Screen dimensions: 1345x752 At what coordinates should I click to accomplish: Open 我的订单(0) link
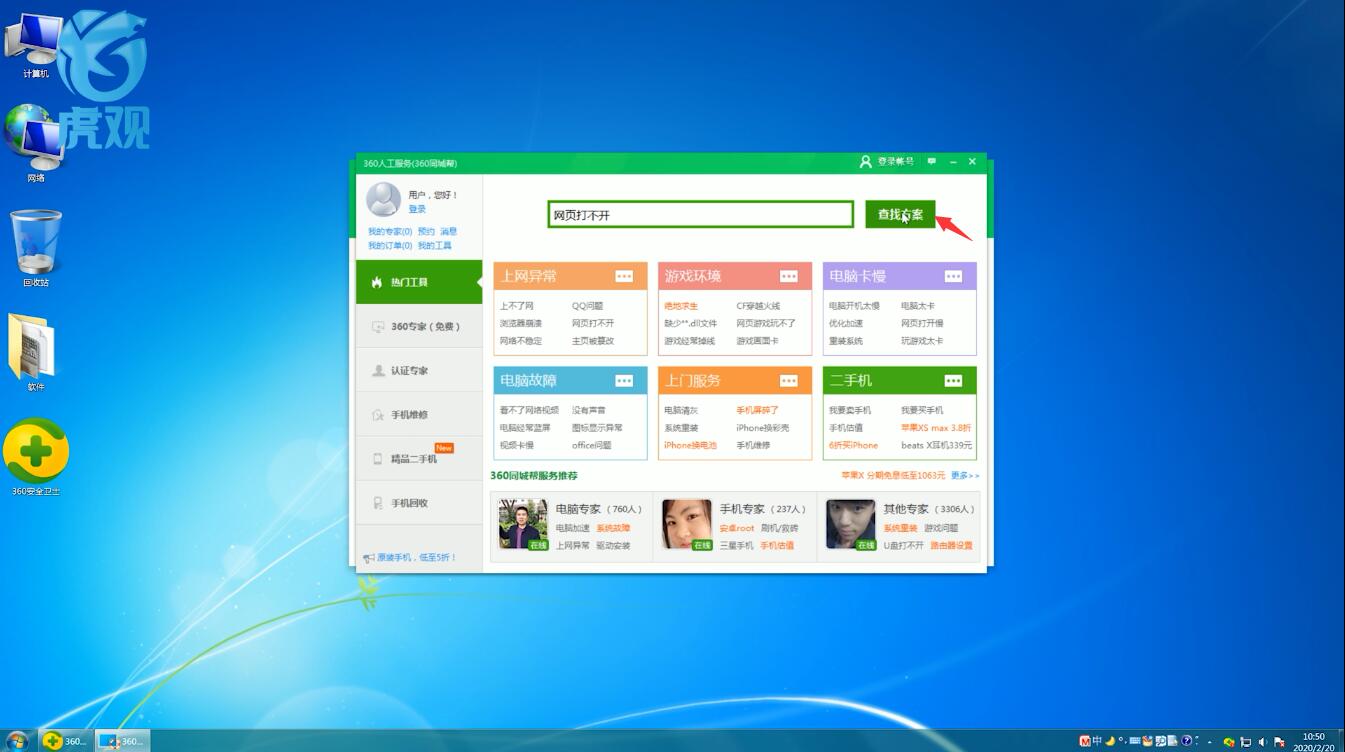pyautogui.click(x=390, y=245)
